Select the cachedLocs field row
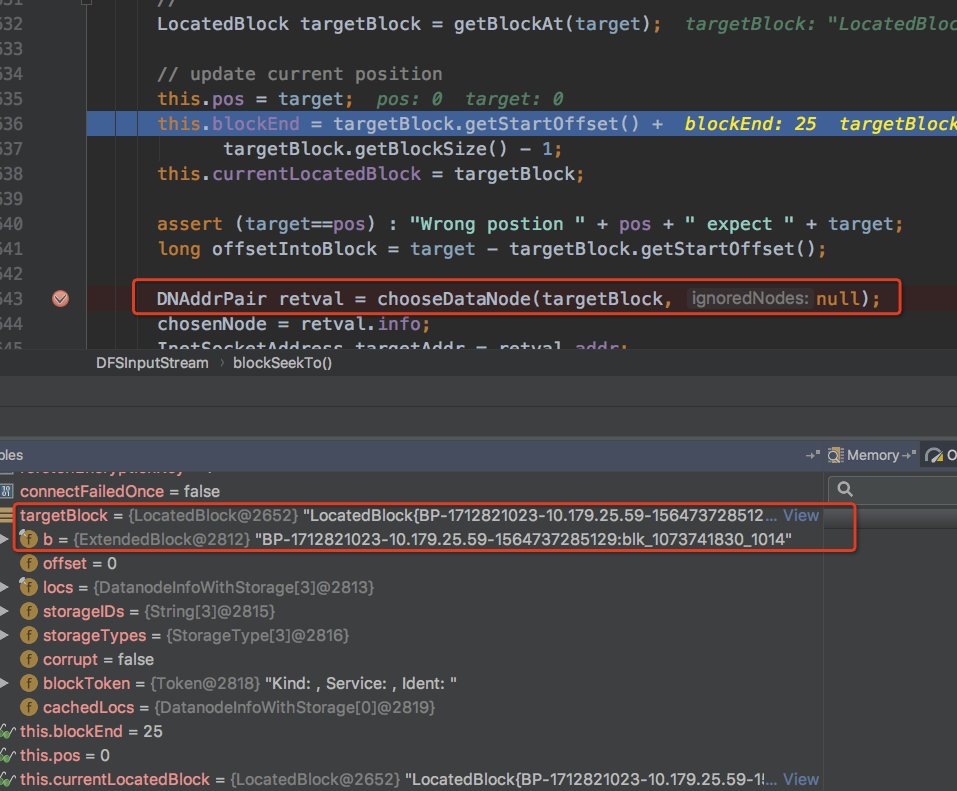 click(411, 707)
